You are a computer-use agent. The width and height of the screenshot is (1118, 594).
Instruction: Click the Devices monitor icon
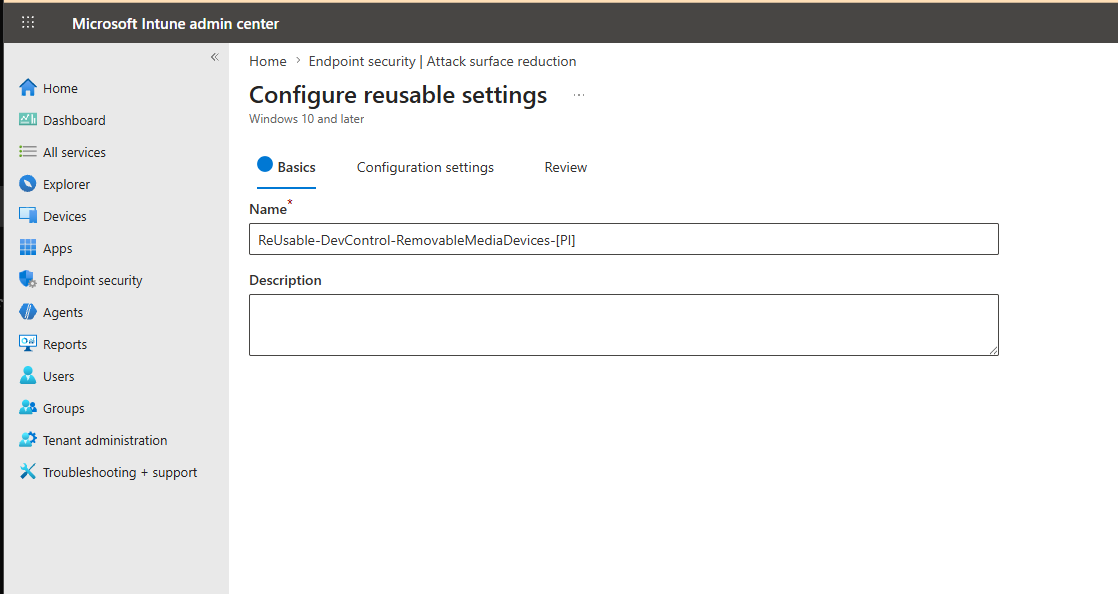[28, 215]
